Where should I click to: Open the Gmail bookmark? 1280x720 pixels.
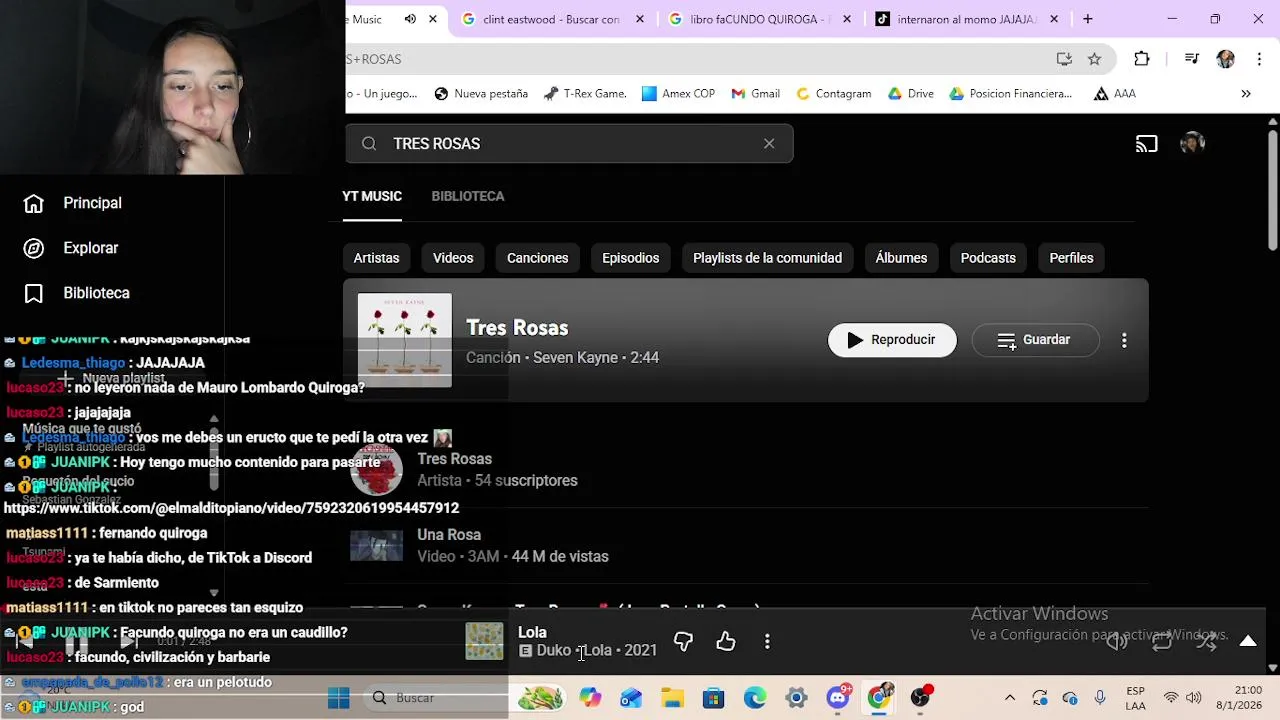click(755, 94)
